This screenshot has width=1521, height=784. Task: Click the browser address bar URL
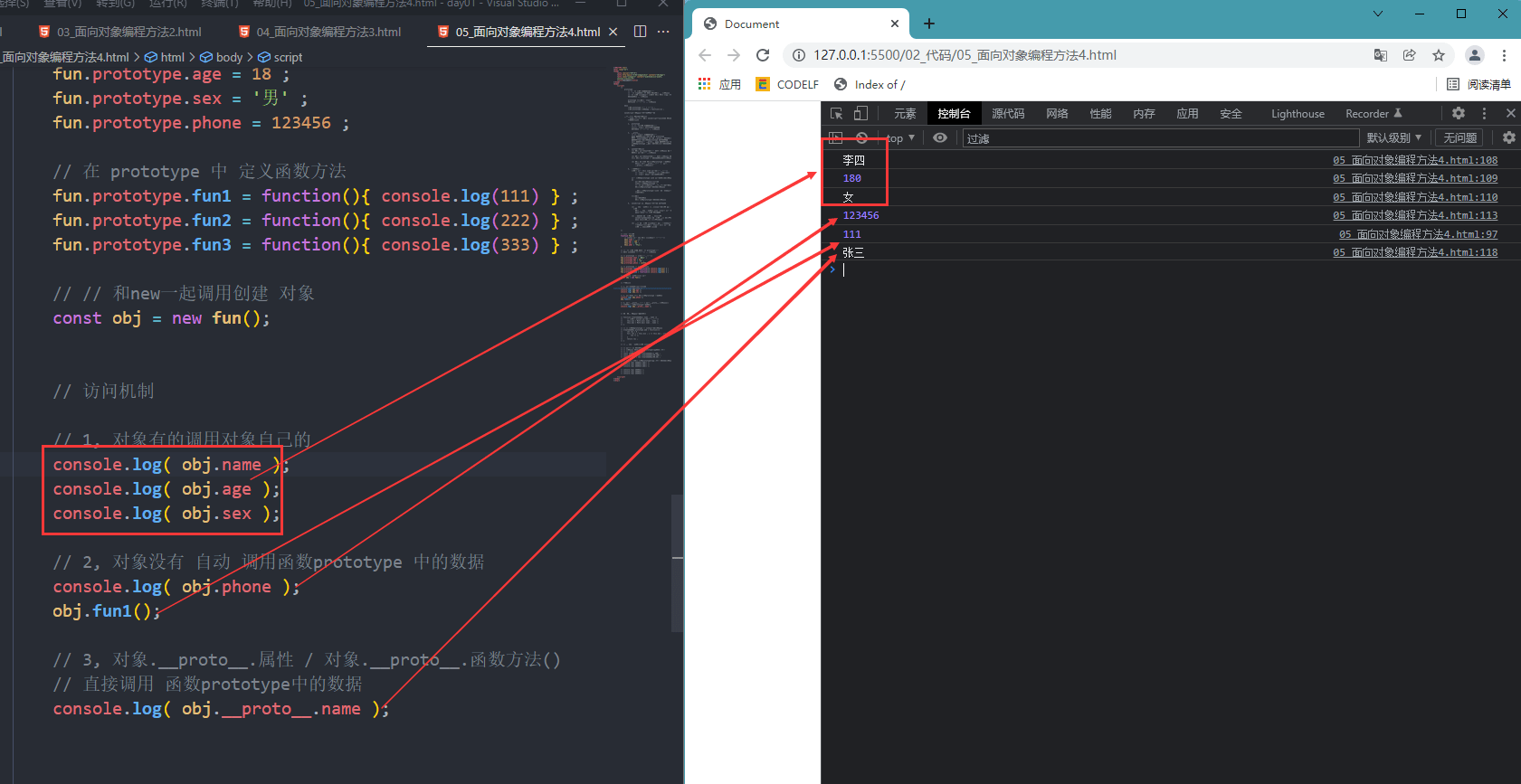(965, 55)
